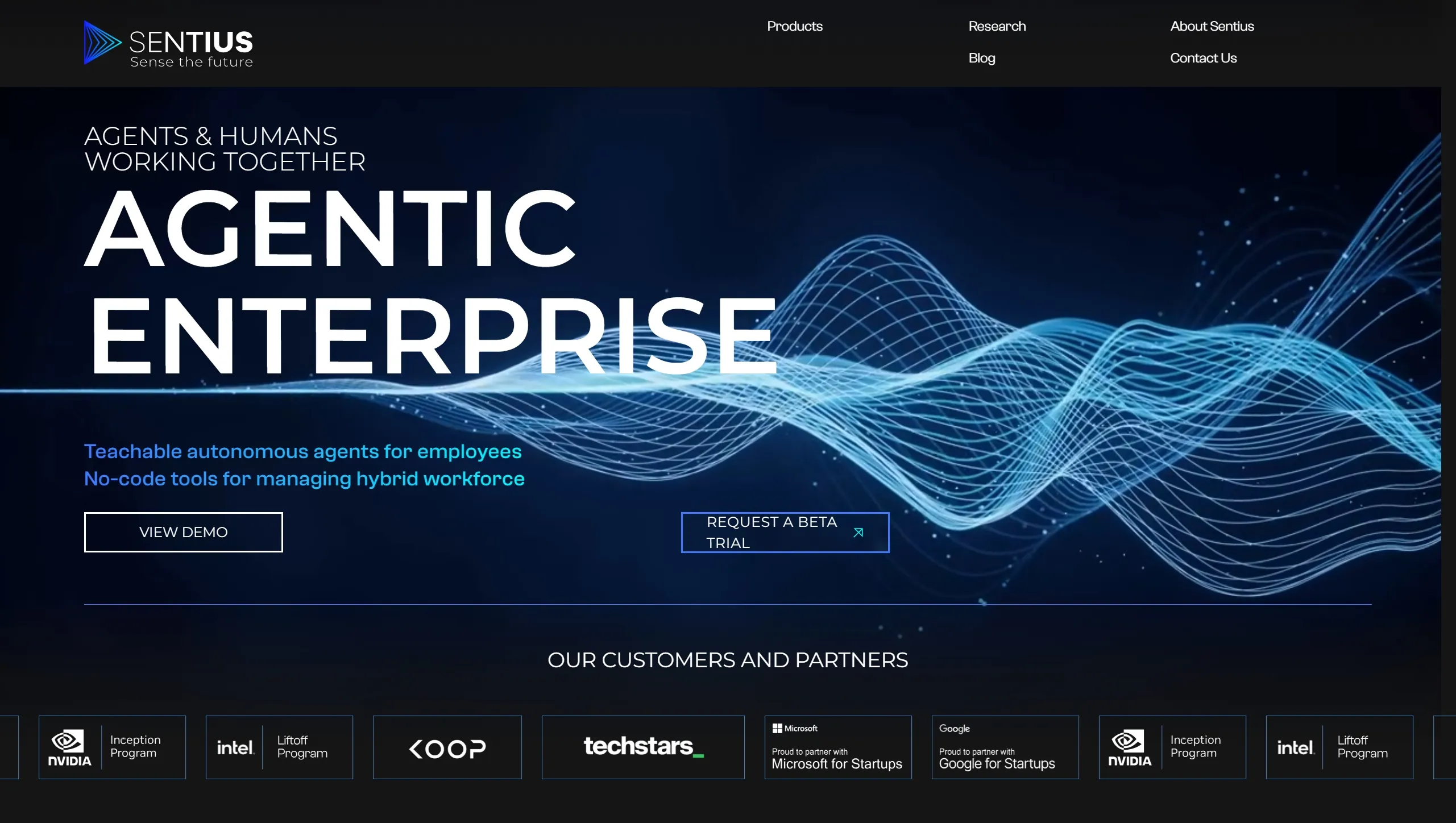Click the KOOP partner logo
This screenshot has height=823, width=1456.
click(447, 748)
